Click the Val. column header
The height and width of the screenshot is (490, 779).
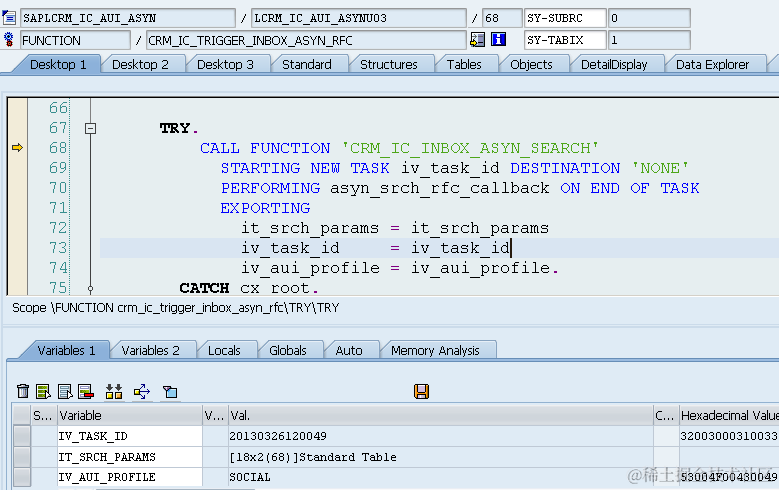tap(441, 415)
